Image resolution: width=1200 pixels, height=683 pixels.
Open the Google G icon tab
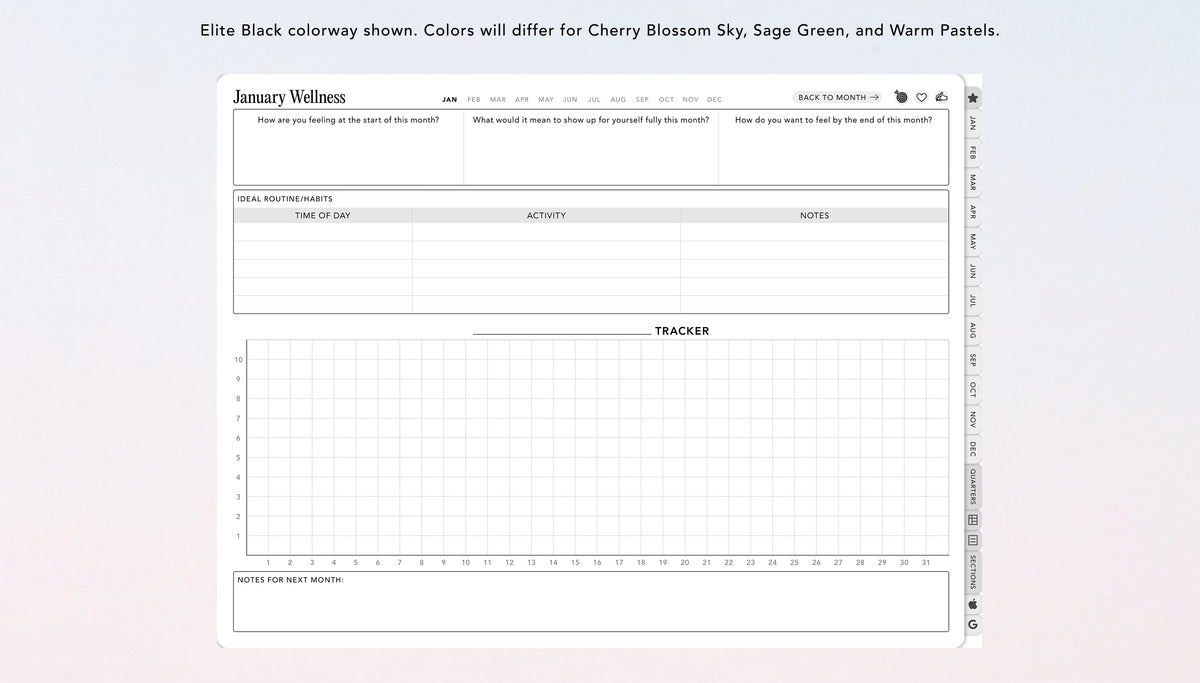973,625
